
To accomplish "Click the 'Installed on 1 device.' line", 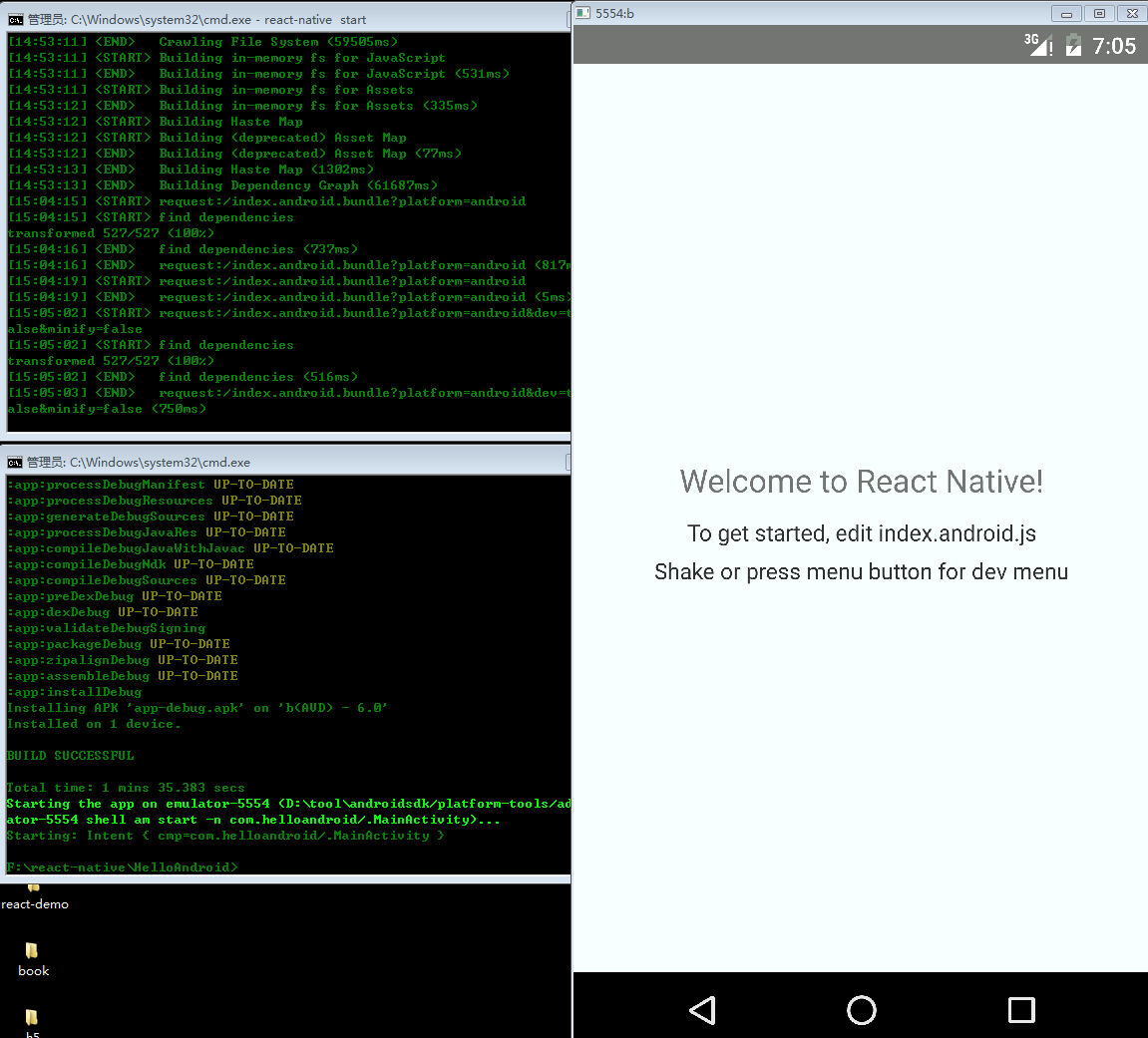I will pyautogui.click(x=94, y=724).
